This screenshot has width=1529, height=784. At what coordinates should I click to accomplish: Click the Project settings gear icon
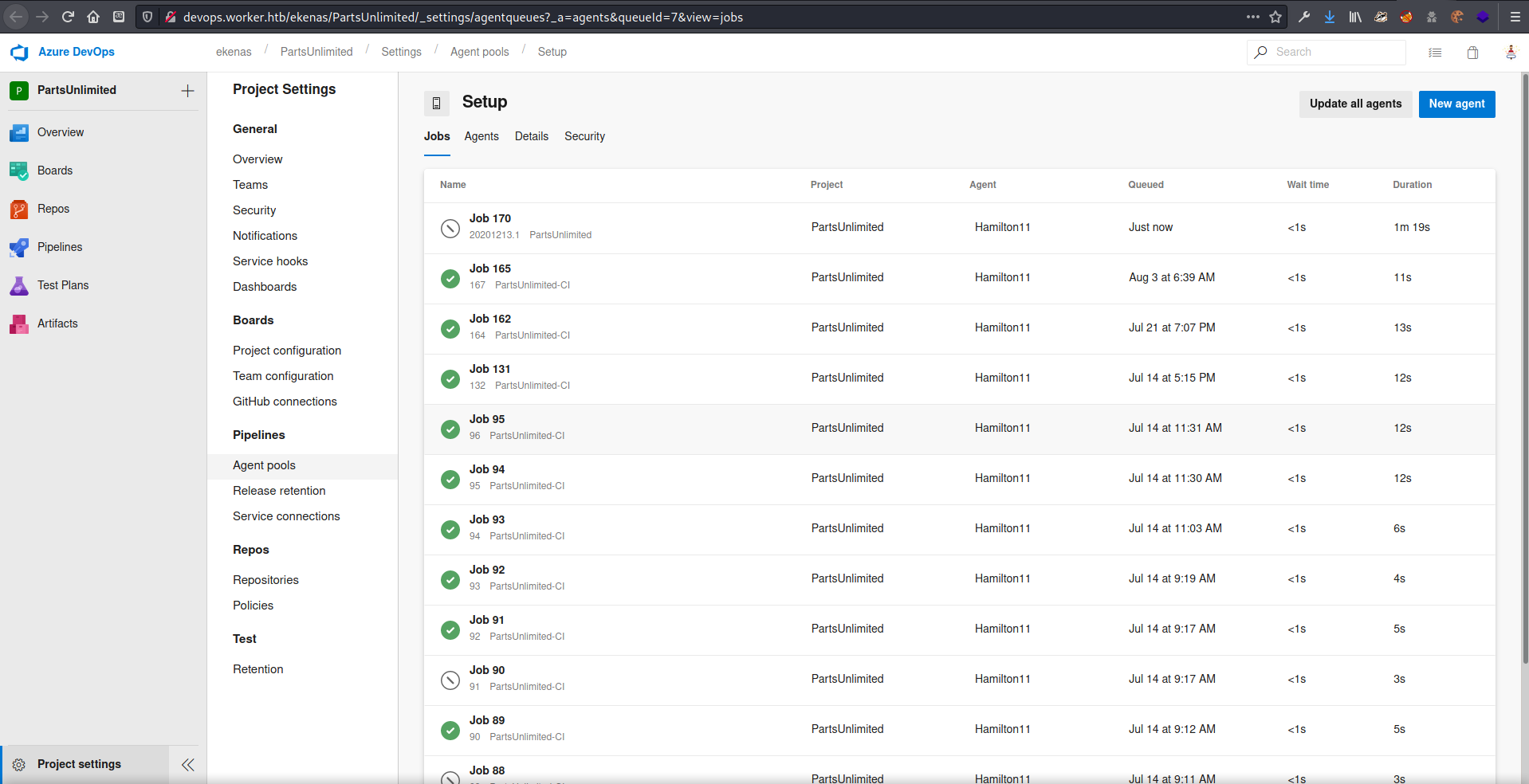pyautogui.click(x=19, y=765)
